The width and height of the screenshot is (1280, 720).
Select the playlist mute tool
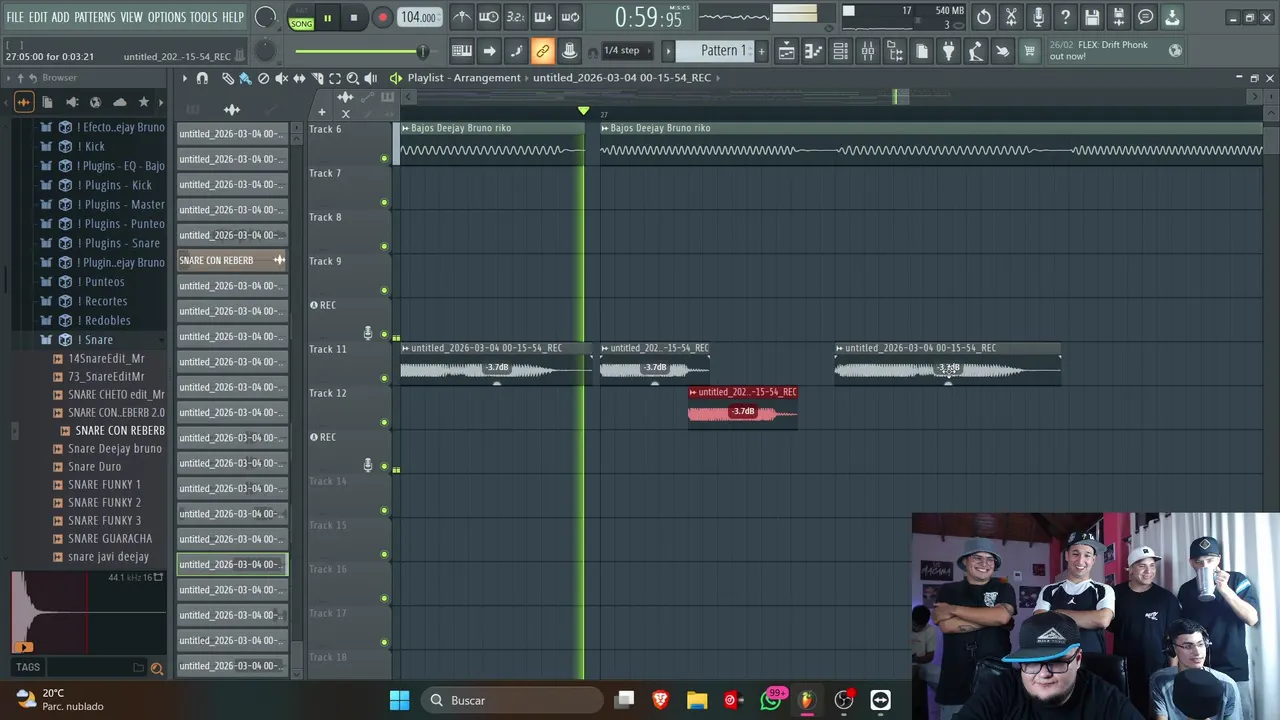click(x=281, y=78)
